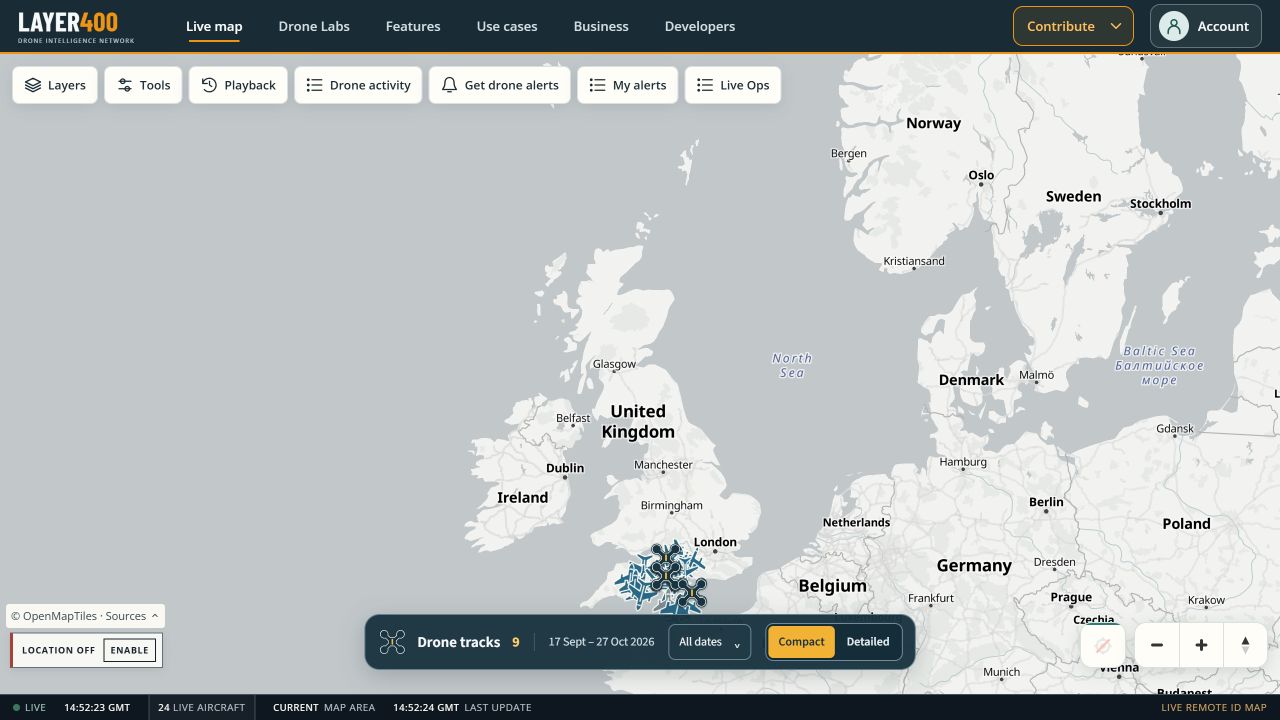Enable location with the ENABLE button
The height and width of the screenshot is (720, 1280).
coord(130,650)
